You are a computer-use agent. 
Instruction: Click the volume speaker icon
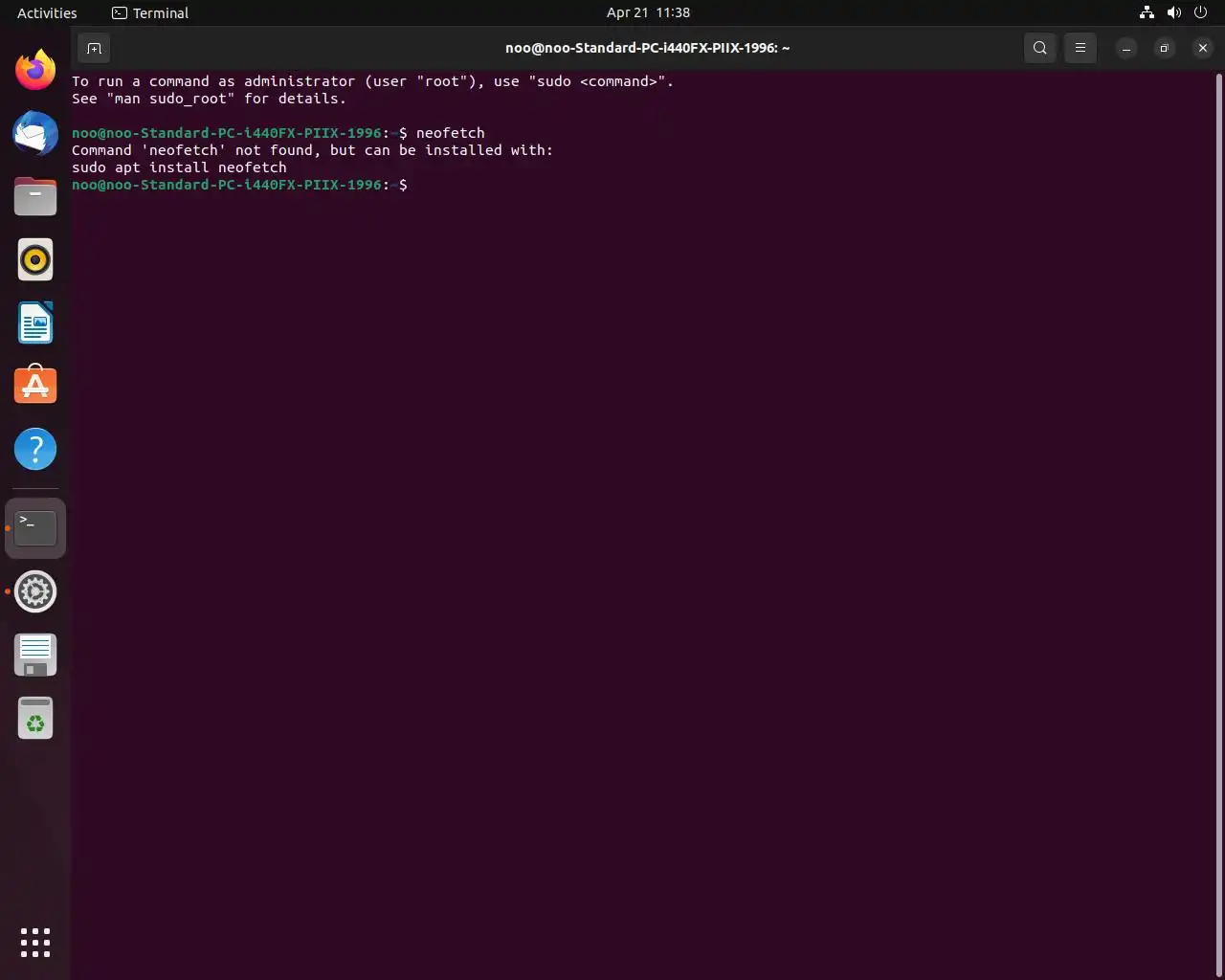pos(1173,13)
